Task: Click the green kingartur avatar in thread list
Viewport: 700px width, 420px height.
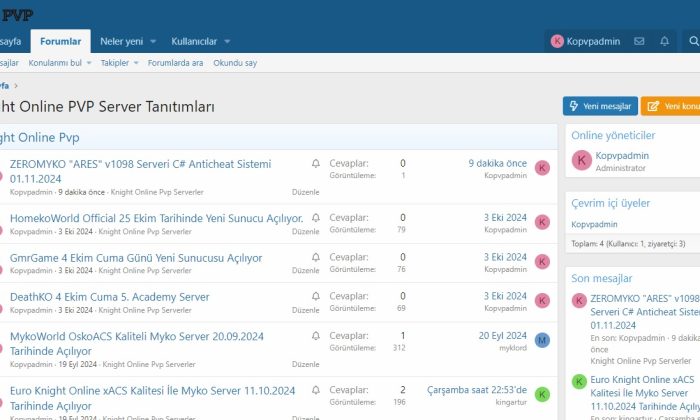Action: coord(542,395)
